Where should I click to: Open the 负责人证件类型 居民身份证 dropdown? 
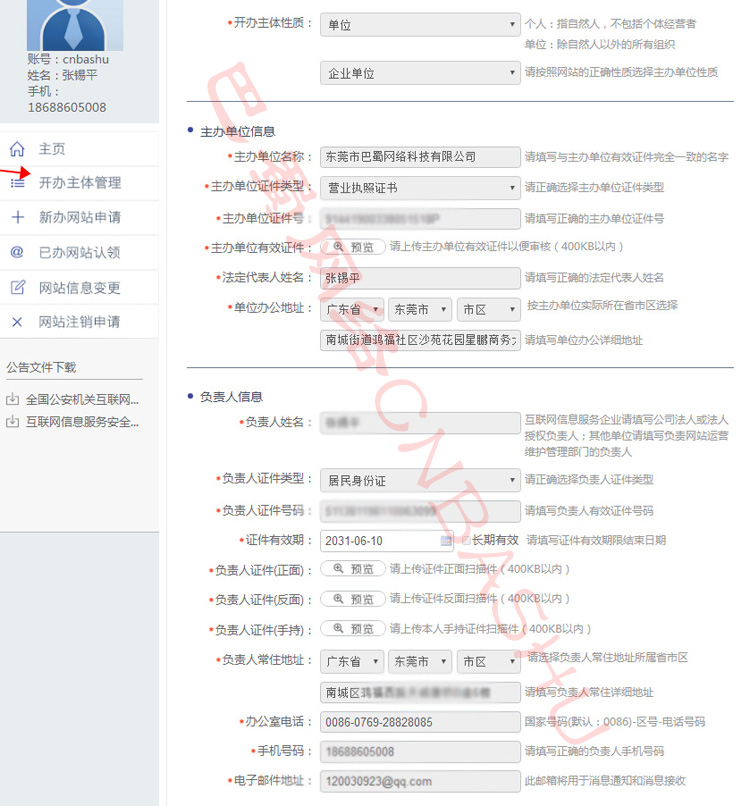point(419,480)
